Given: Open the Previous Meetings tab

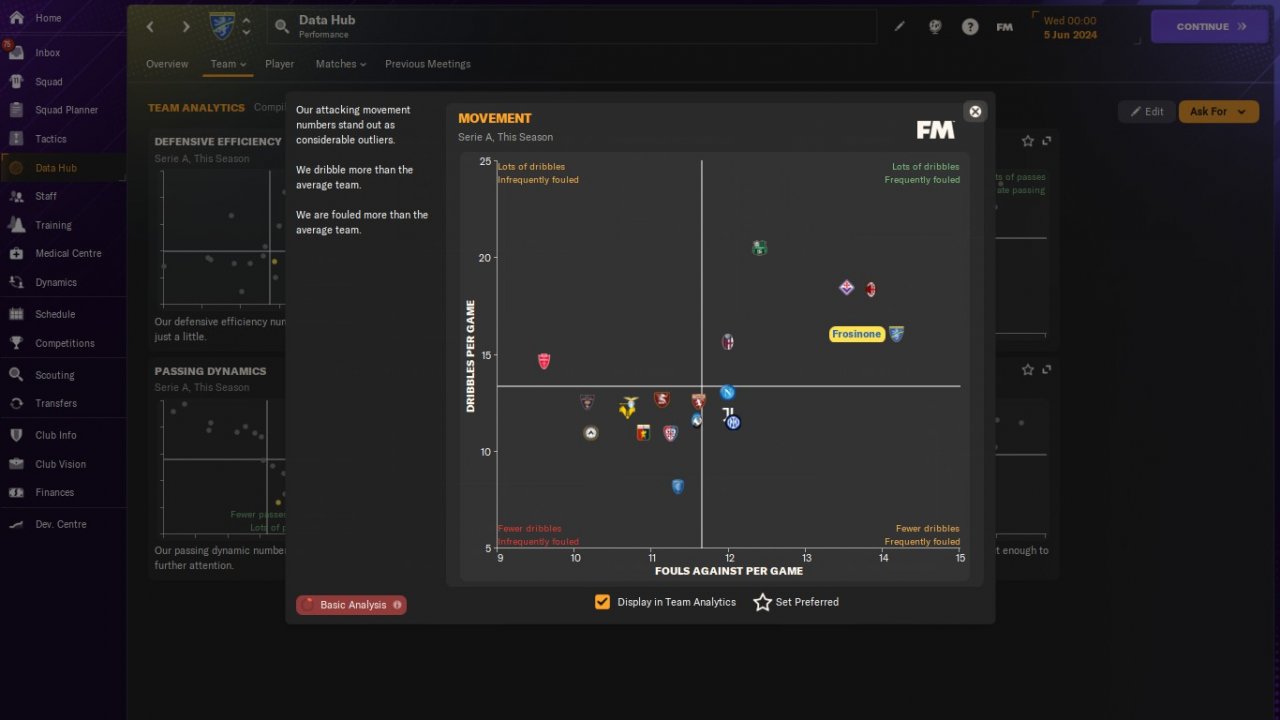Looking at the screenshot, I should (x=428, y=64).
